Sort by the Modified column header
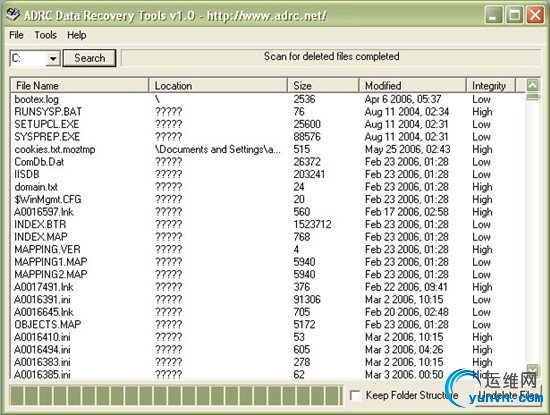The width and height of the screenshot is (550, 415). pyautogui.click(x=412, y=86)
